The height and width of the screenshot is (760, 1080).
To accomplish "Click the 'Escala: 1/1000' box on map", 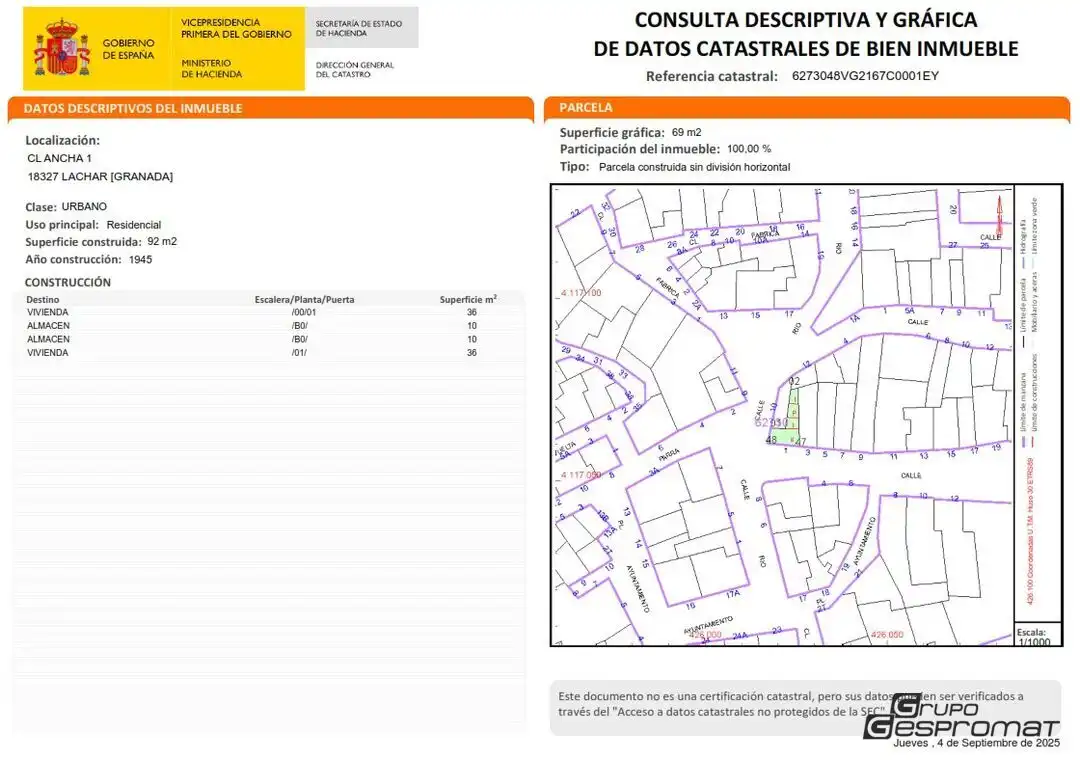I will (1037, 636).
